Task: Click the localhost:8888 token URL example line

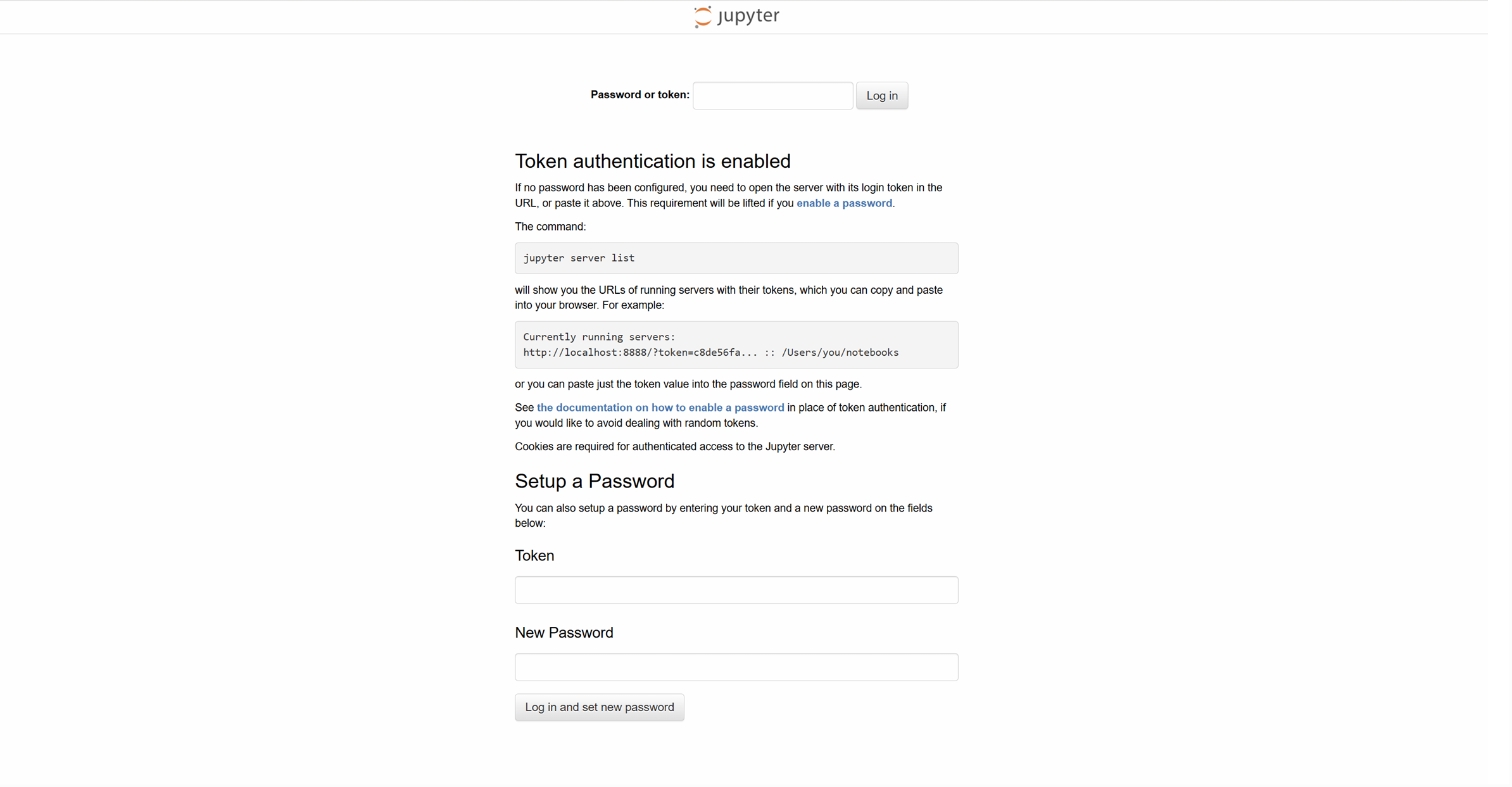Action: pyautogui.click(x=710, y=353)
